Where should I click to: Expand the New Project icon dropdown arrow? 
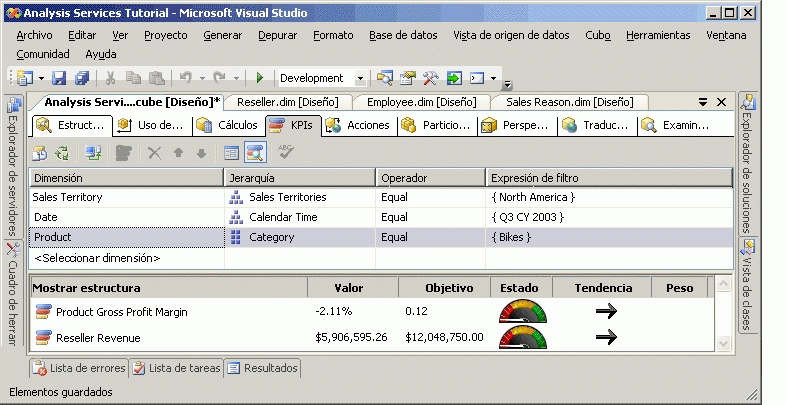coord(41,78)
